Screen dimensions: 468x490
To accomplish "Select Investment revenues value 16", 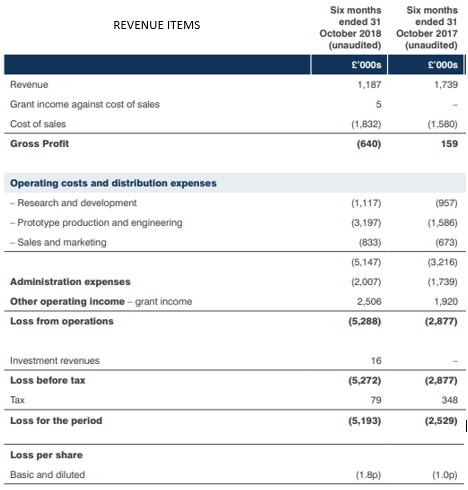I will 376,360.
